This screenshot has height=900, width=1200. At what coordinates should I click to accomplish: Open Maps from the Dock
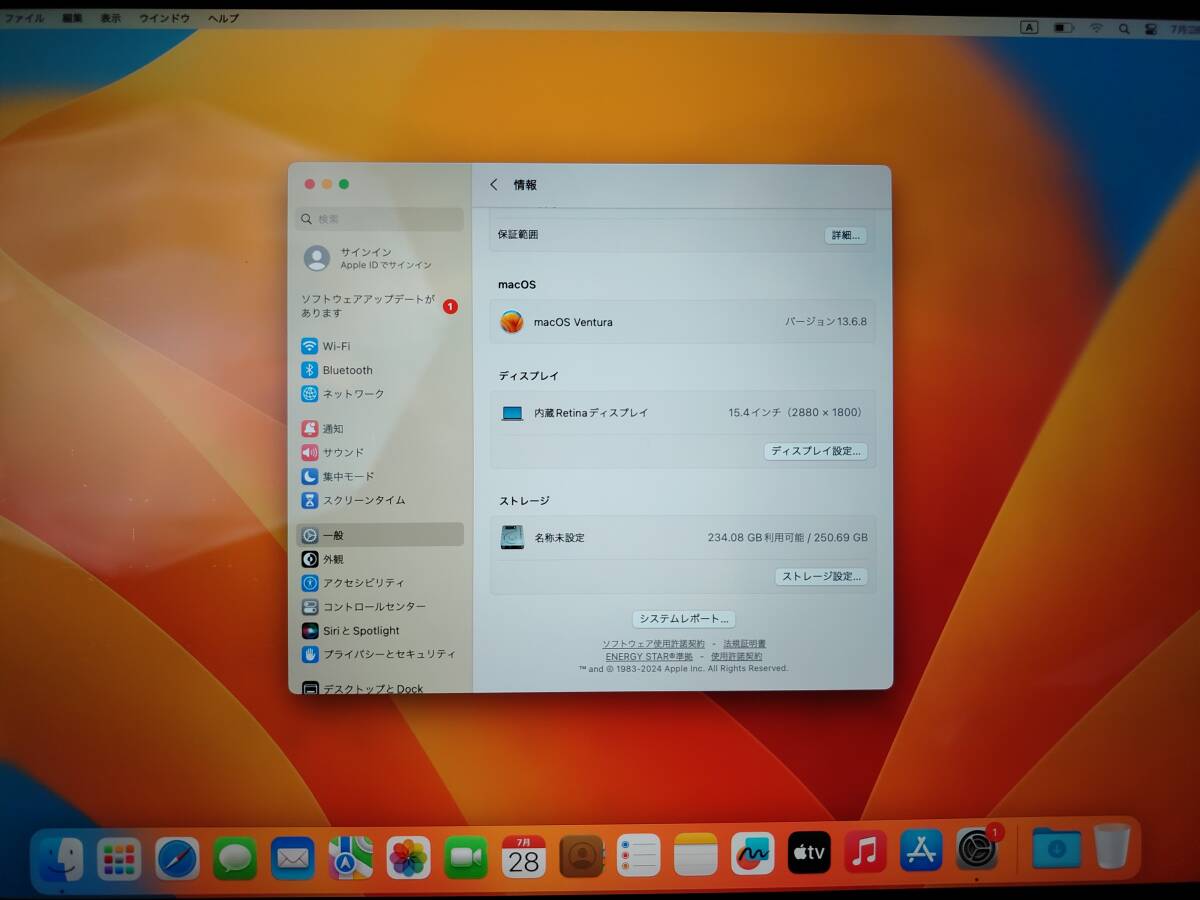pos(350,857)
